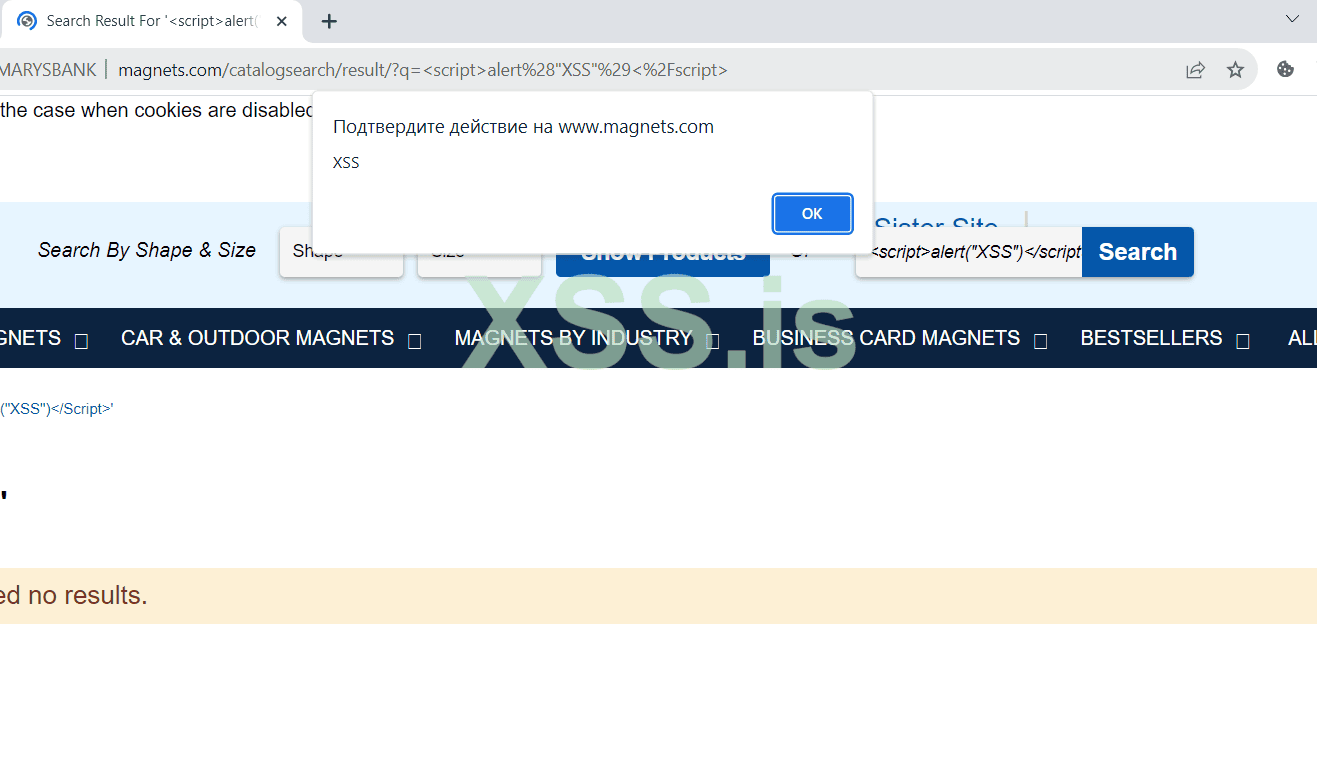Image resolution: width=1317 pixels, height=780 pixels.
Task: Click the browser tab search chevron at top right
Action: (x=1293, y=18)
